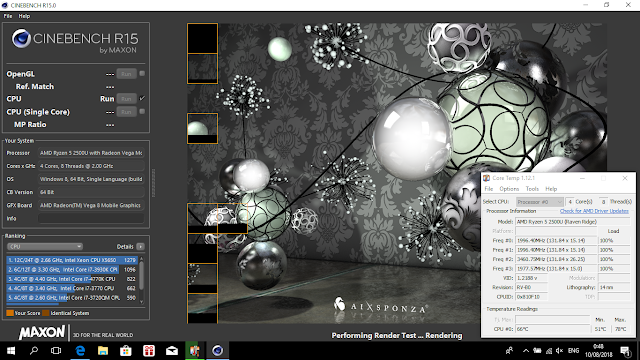Screen dimensions: 640x360
Task: Open File Explorer from the taskbar
Action: coord(103,351)
